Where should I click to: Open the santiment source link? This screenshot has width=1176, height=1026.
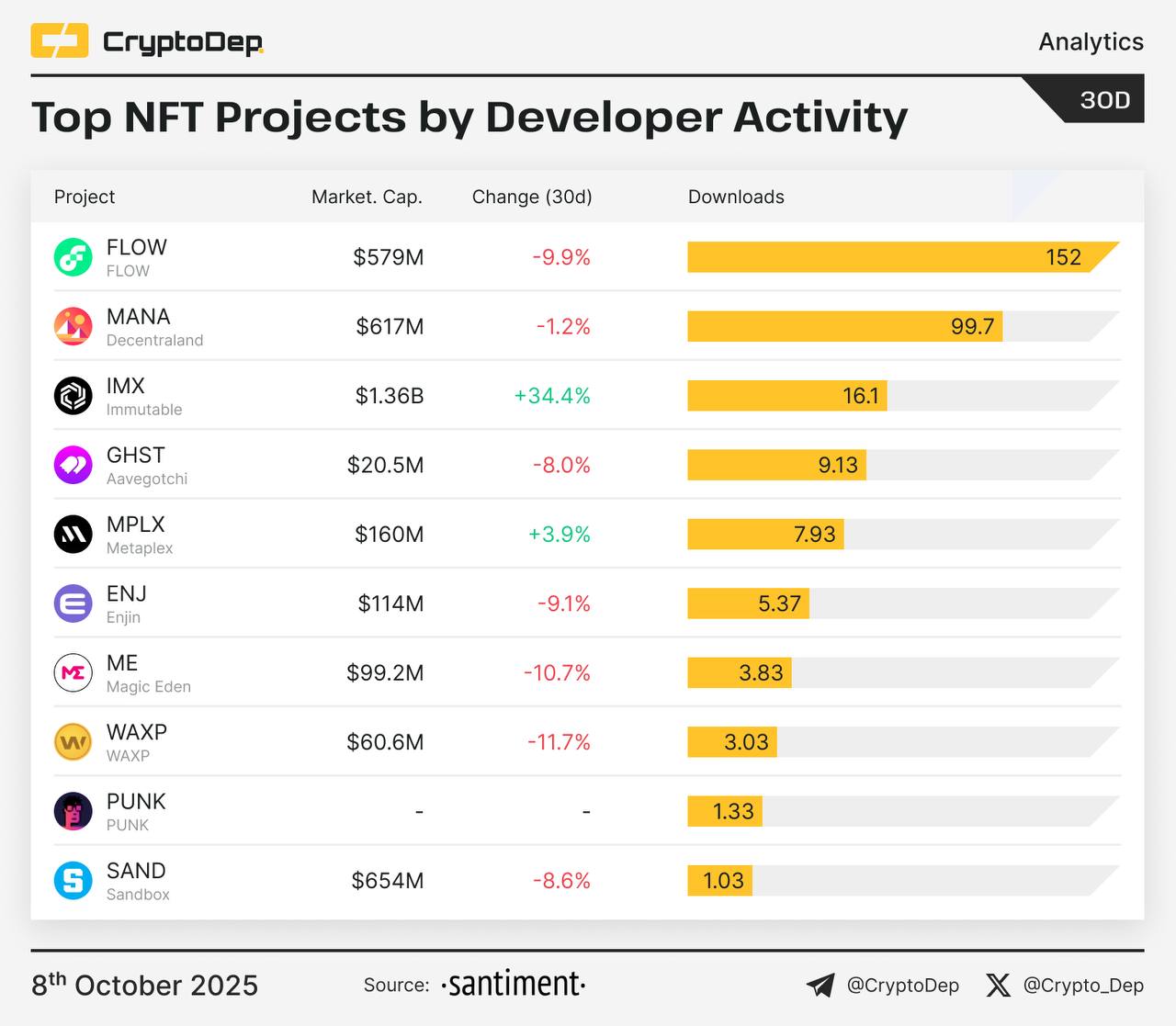[x=514, y=985]
